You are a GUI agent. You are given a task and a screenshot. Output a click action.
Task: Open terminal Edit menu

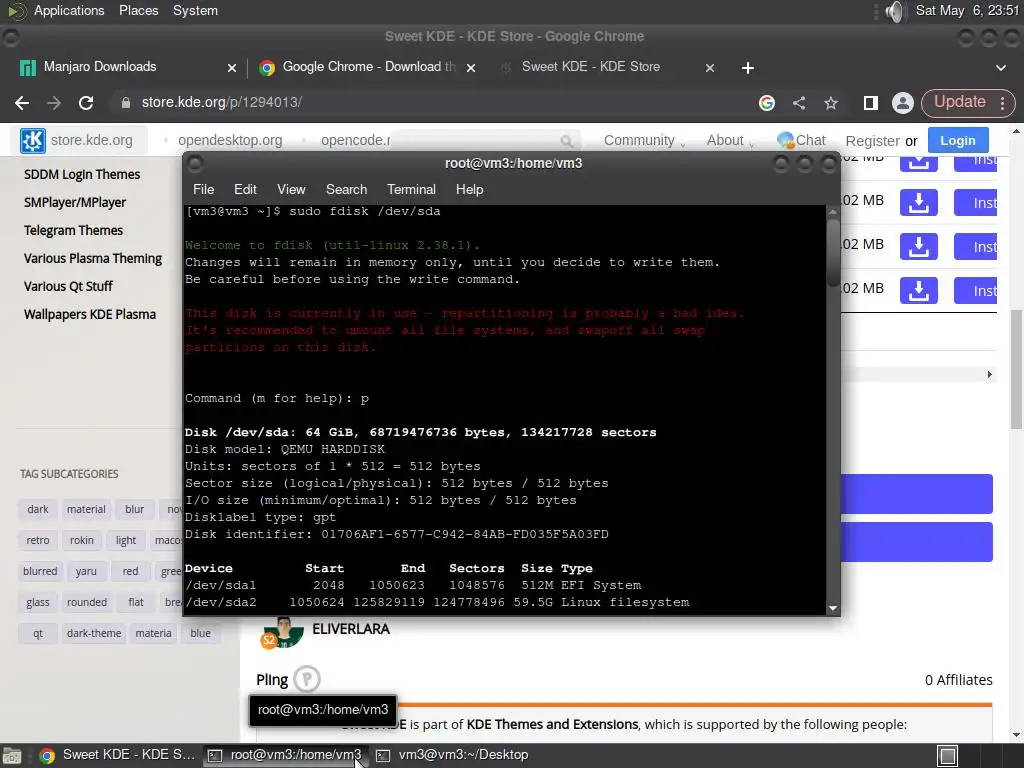[x=245, y=189]
